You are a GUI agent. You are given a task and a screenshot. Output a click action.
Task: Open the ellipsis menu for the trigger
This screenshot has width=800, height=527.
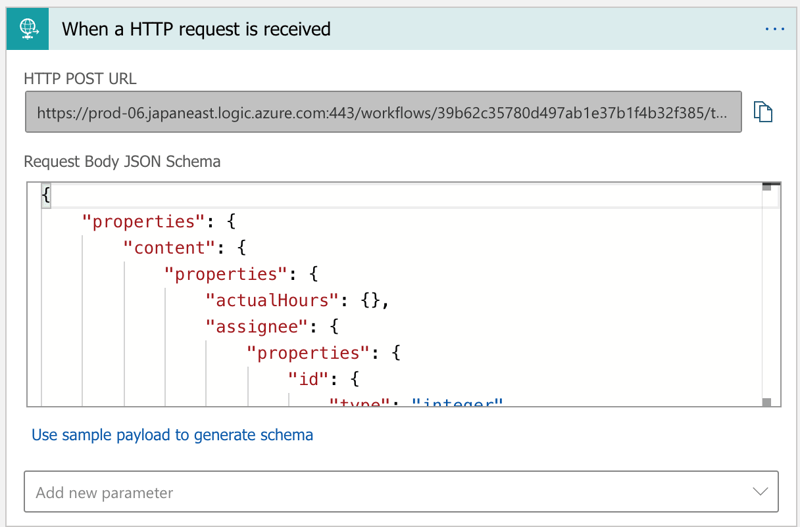tap(774, 29)
